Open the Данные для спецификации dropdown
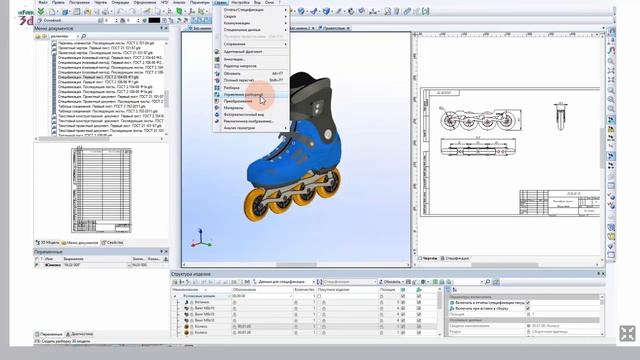Image resolution: width=640 pixels, height=360 pixels. (313, 282)
